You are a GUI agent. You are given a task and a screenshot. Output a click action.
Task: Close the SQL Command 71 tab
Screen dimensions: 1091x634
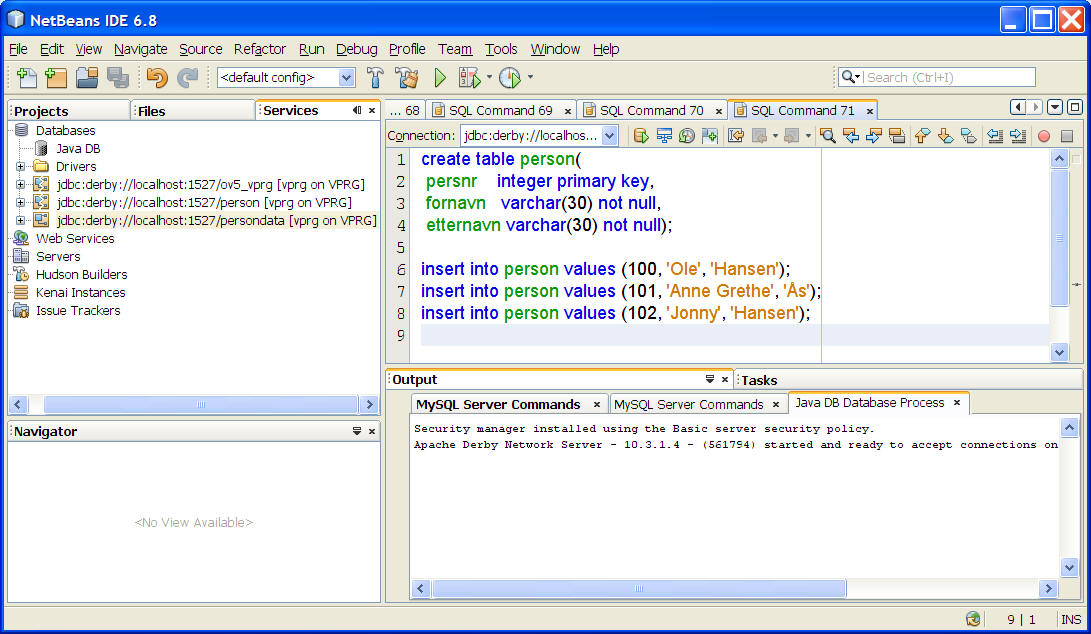coord(870,111)
